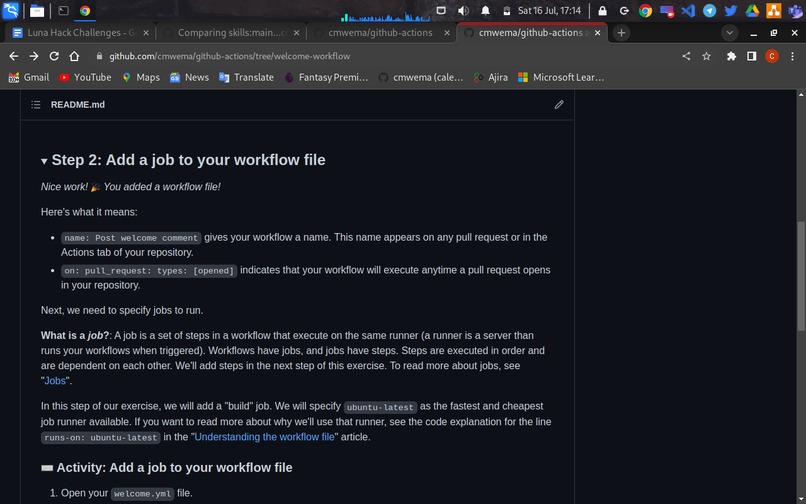Image resolution: width=806 pixels, height=504 pixels.
Task: Open the orange diagram app launcher
Action: tap(774, 10)
